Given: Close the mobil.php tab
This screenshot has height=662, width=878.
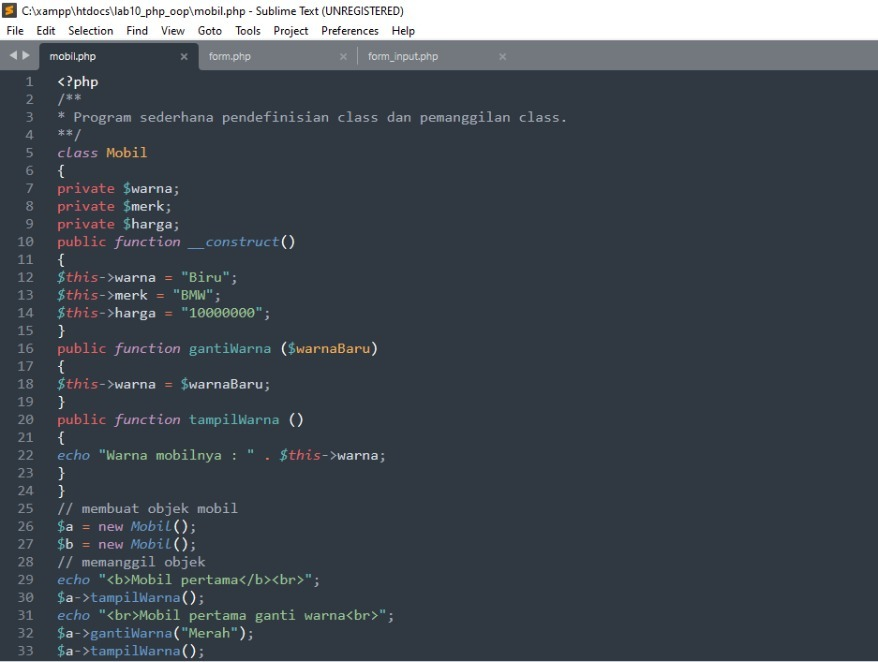Looking at the screenshot, I should click(x=184, y=57).
